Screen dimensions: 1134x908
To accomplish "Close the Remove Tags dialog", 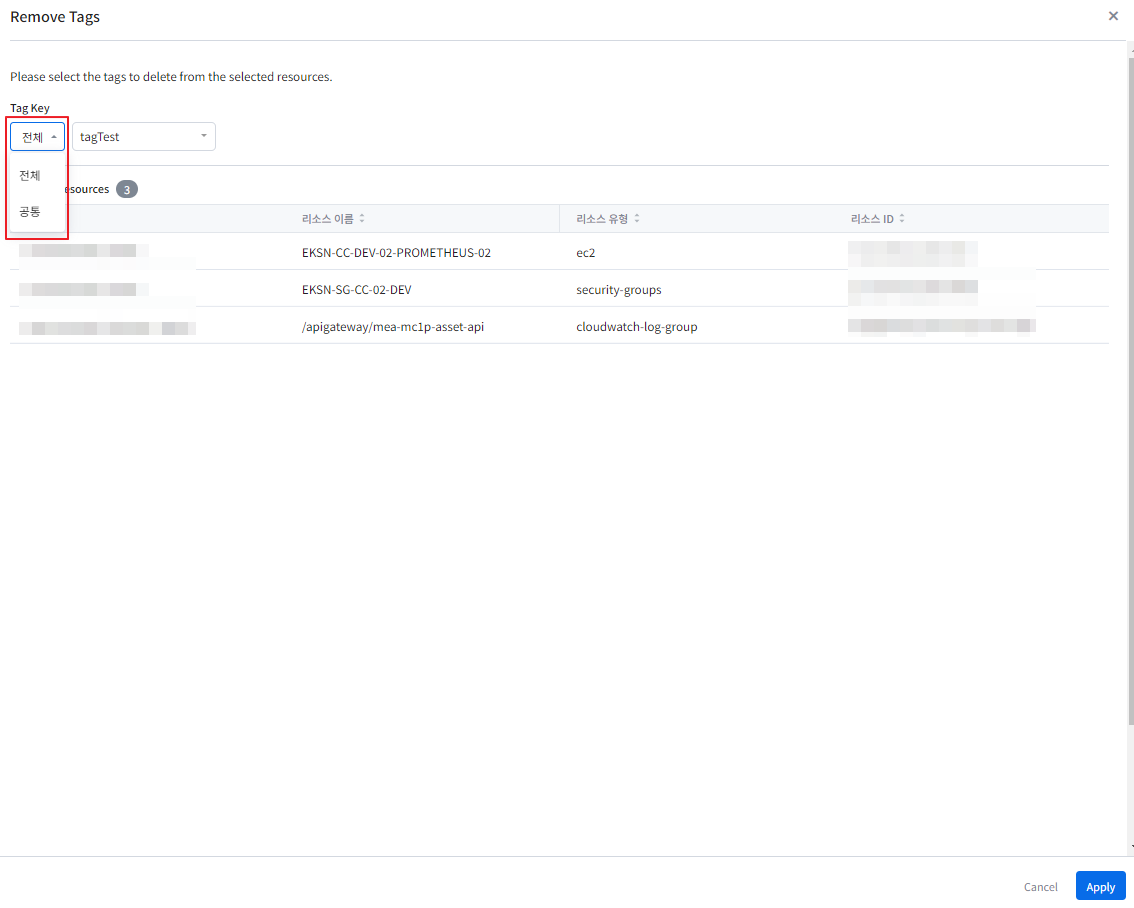I will click(1113, 16).
